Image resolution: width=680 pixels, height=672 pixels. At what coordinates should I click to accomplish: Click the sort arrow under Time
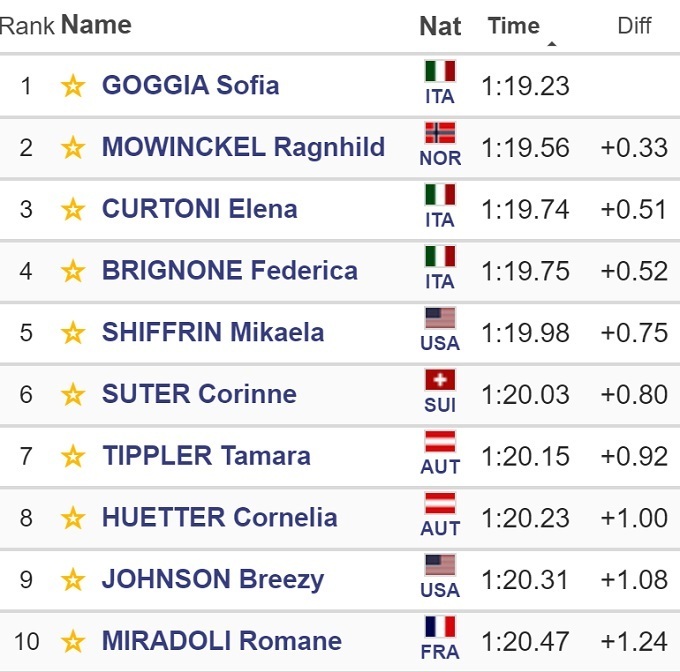tap(551, 44)
